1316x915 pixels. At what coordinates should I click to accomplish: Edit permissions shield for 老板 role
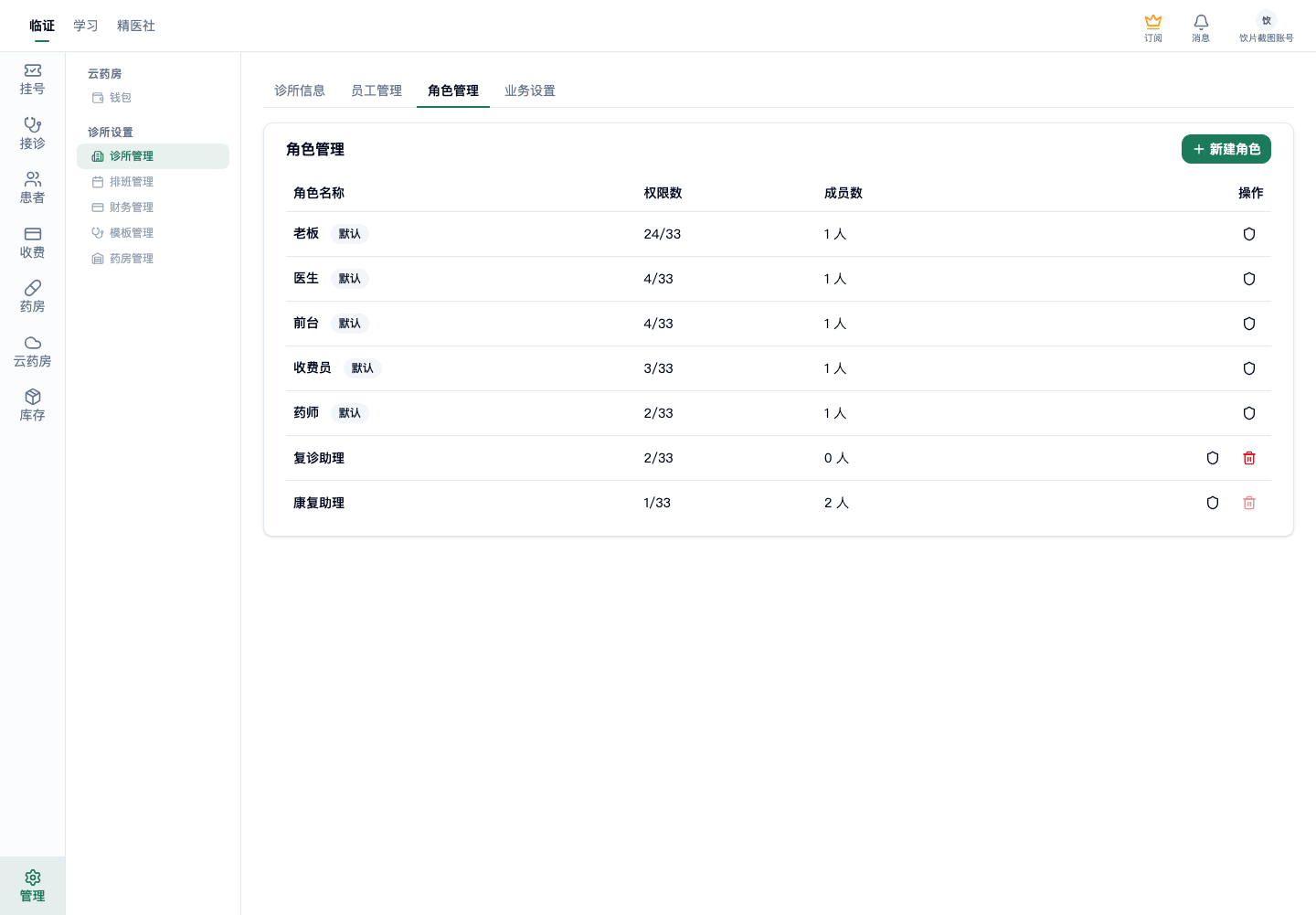(x=1249, y=234)
